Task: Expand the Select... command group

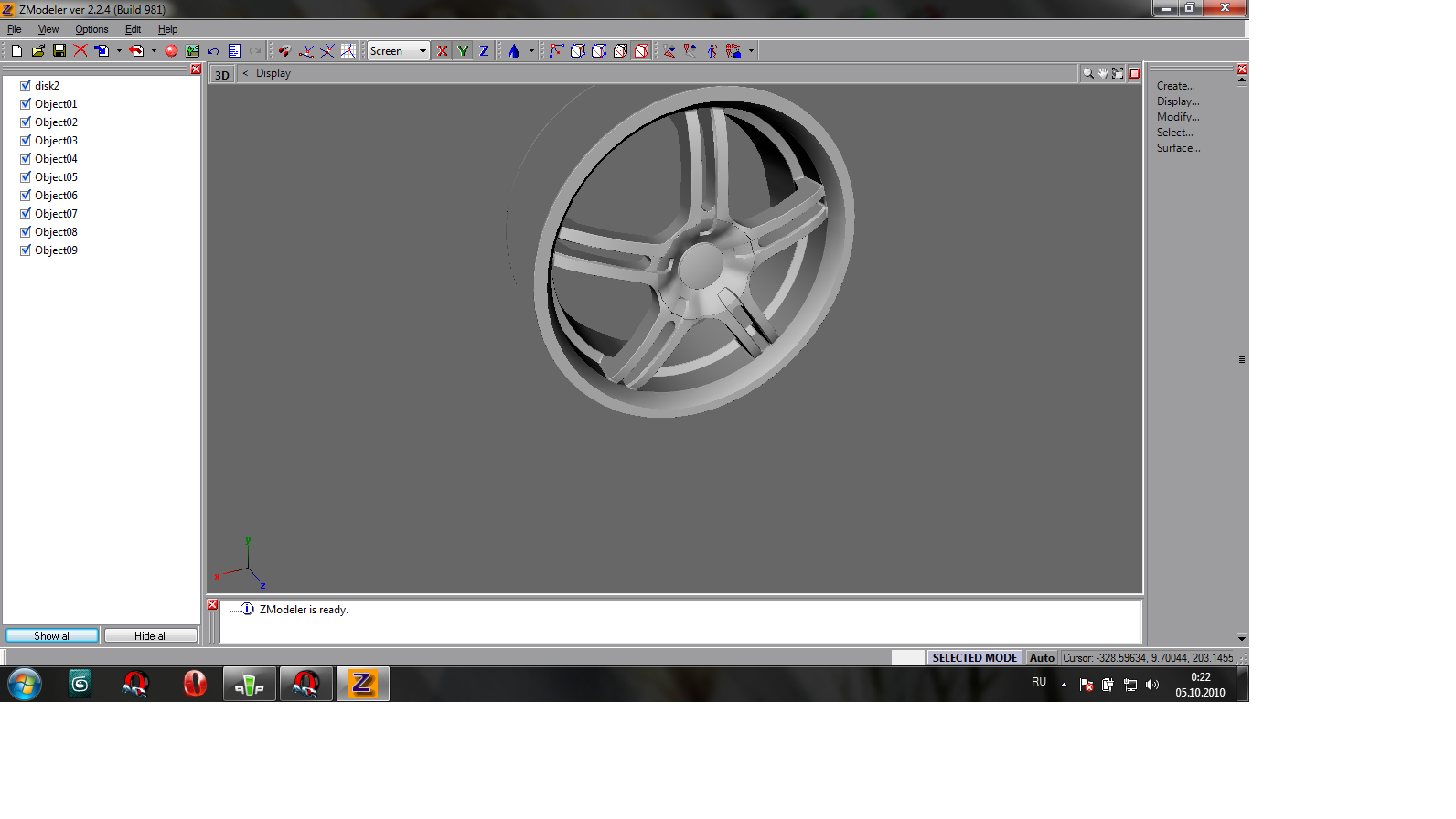Action: [1174, 133]
